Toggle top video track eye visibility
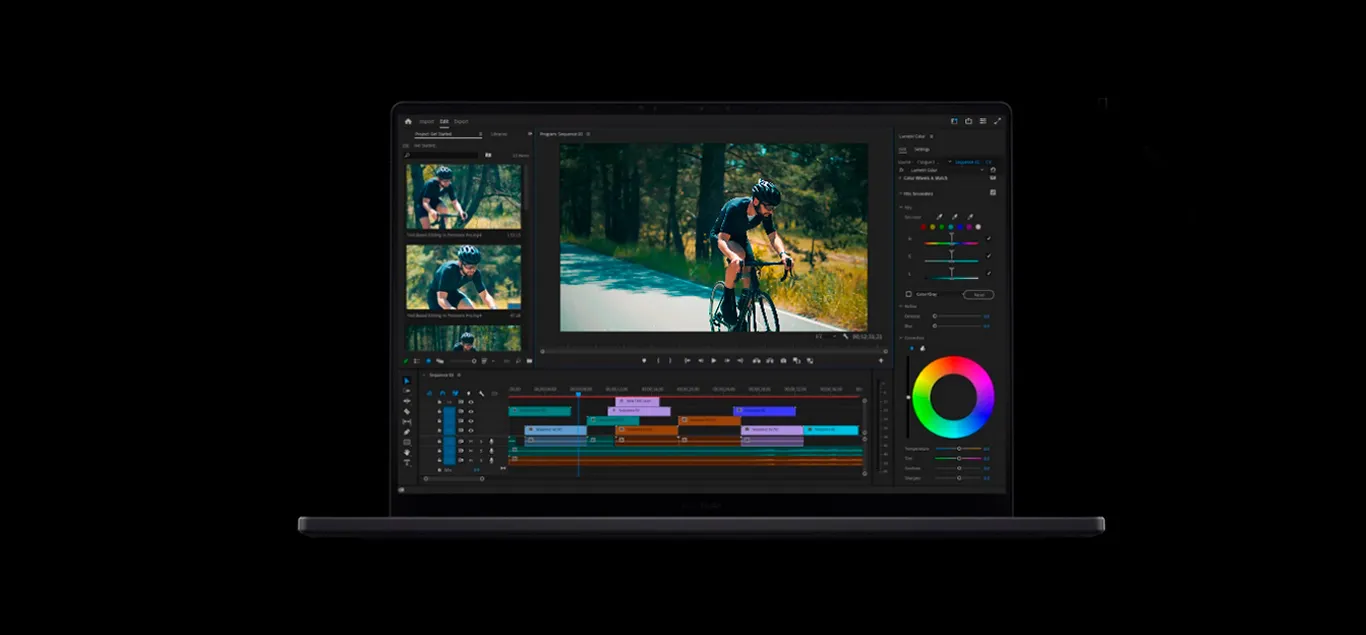 (x=471, y=402)
